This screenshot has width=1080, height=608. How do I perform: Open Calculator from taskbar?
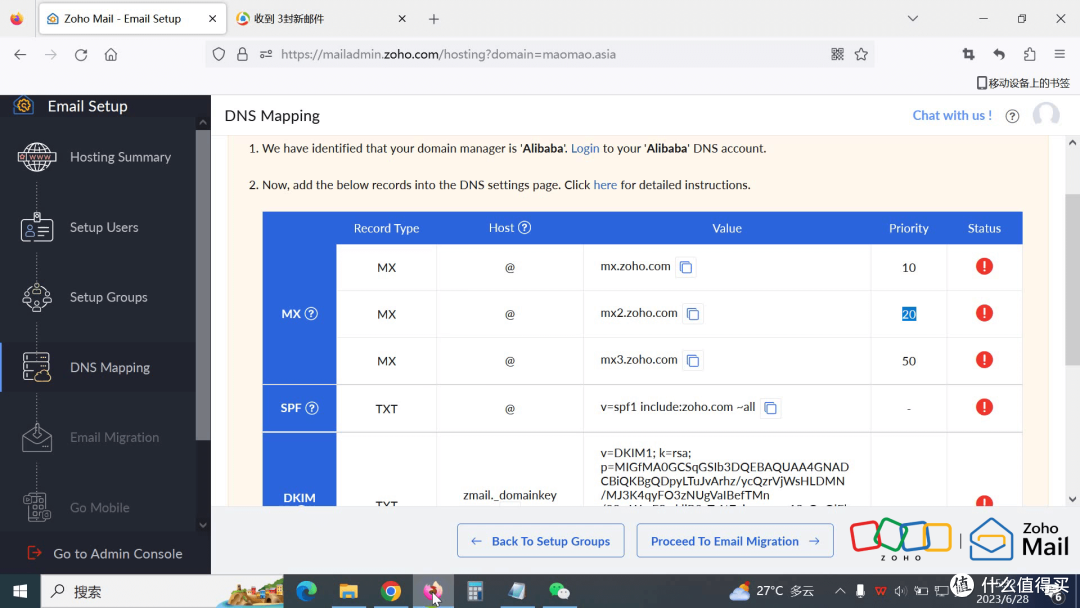[475, 591]
